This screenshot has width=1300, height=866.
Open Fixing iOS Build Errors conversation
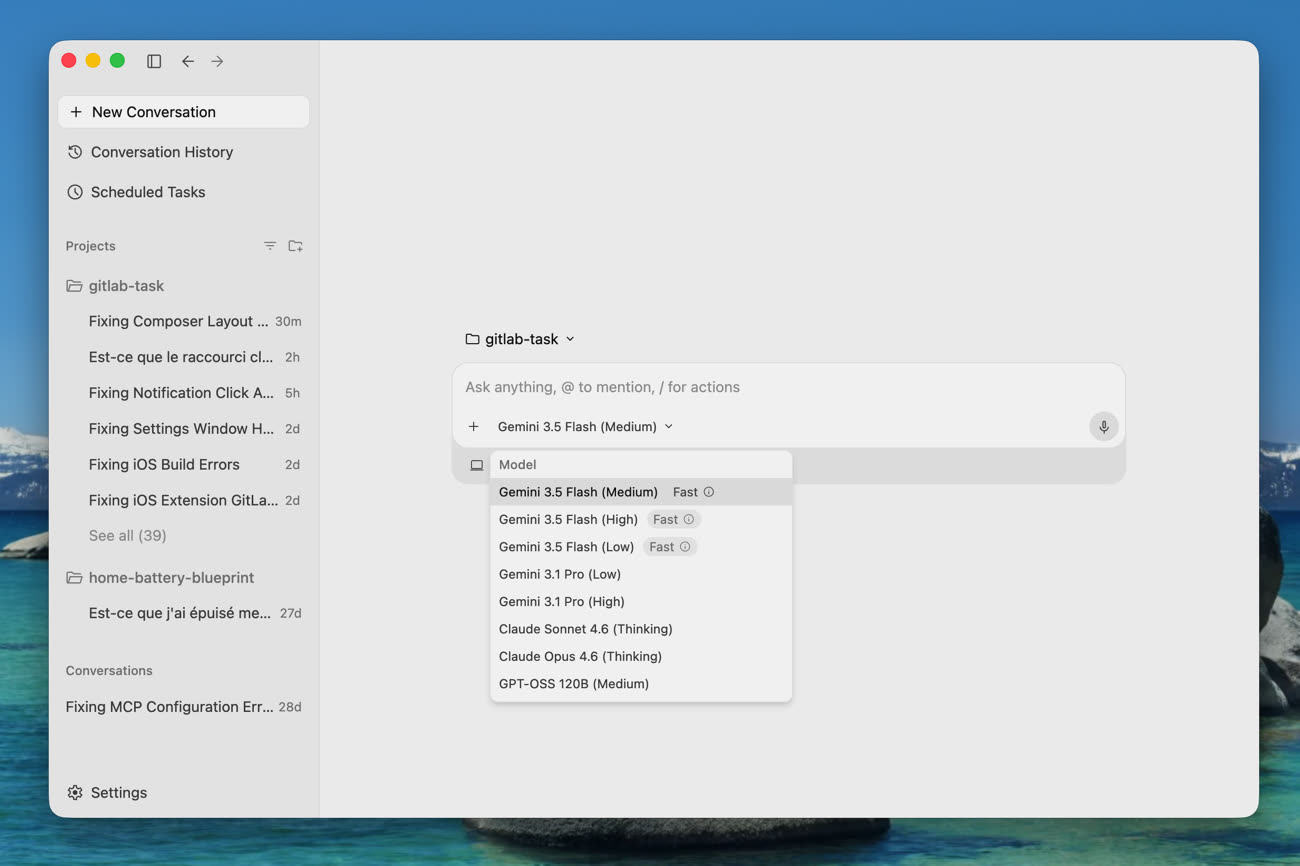184,465
